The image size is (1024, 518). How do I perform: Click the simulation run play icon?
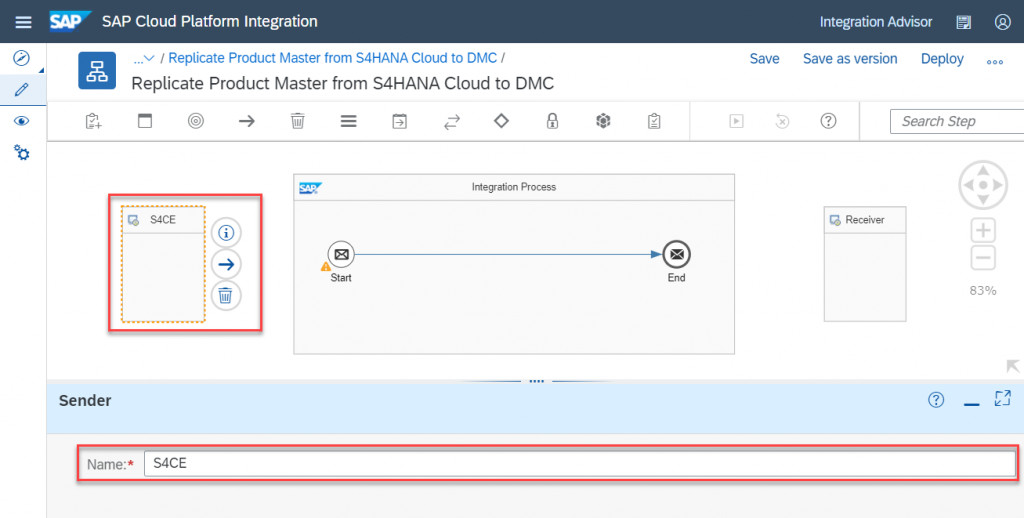coord(737,121)
